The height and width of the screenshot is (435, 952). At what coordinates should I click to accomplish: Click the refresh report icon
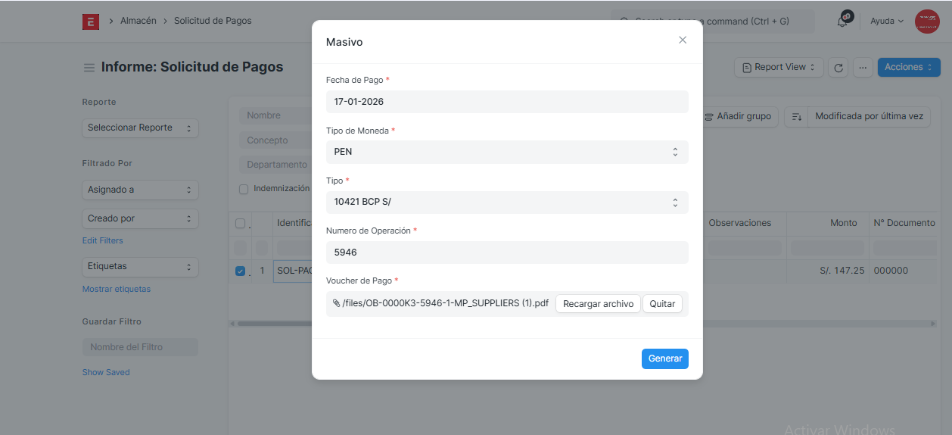pos(839,67)
